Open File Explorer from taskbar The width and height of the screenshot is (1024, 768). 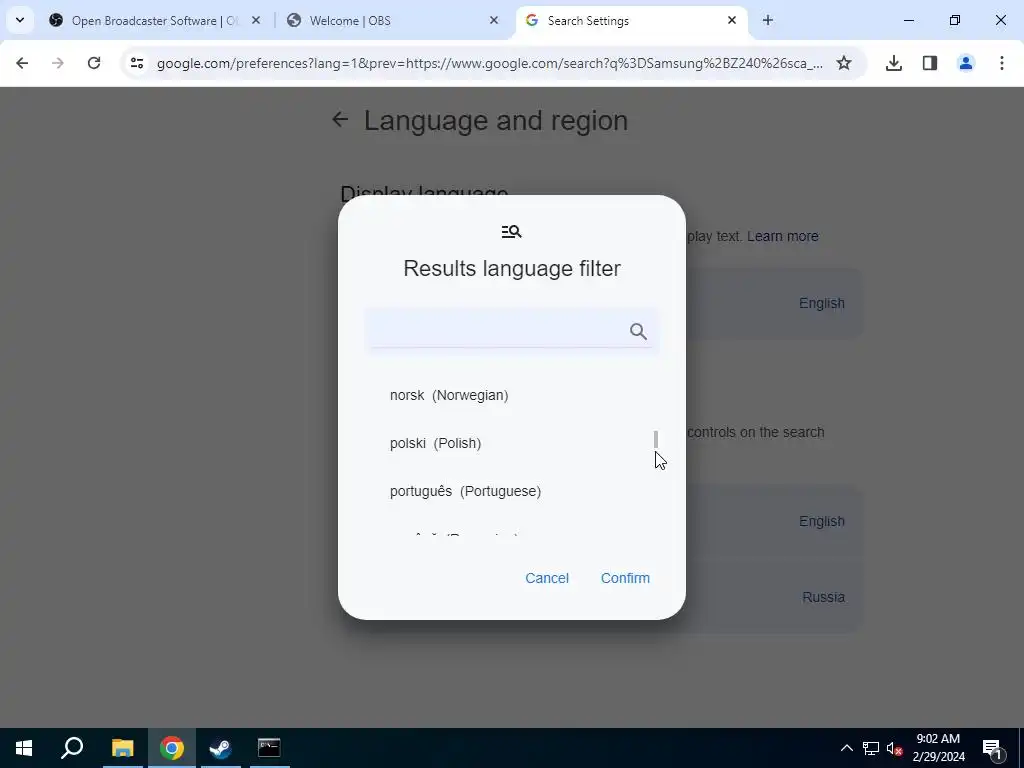click(x=122, y=748)
